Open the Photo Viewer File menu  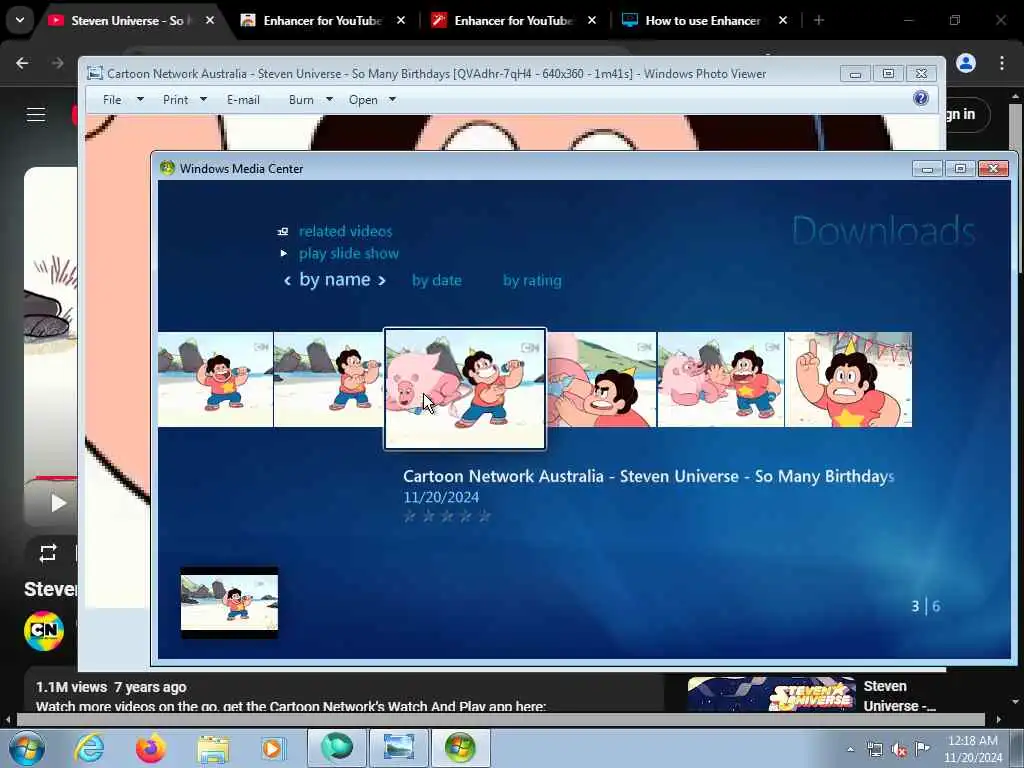coord(112,100)
